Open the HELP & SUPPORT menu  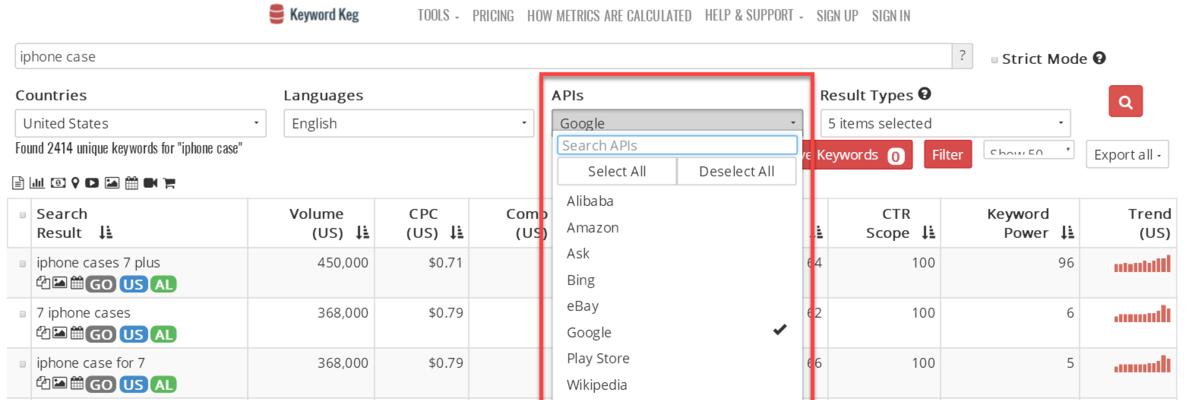(x=753, y=16)
